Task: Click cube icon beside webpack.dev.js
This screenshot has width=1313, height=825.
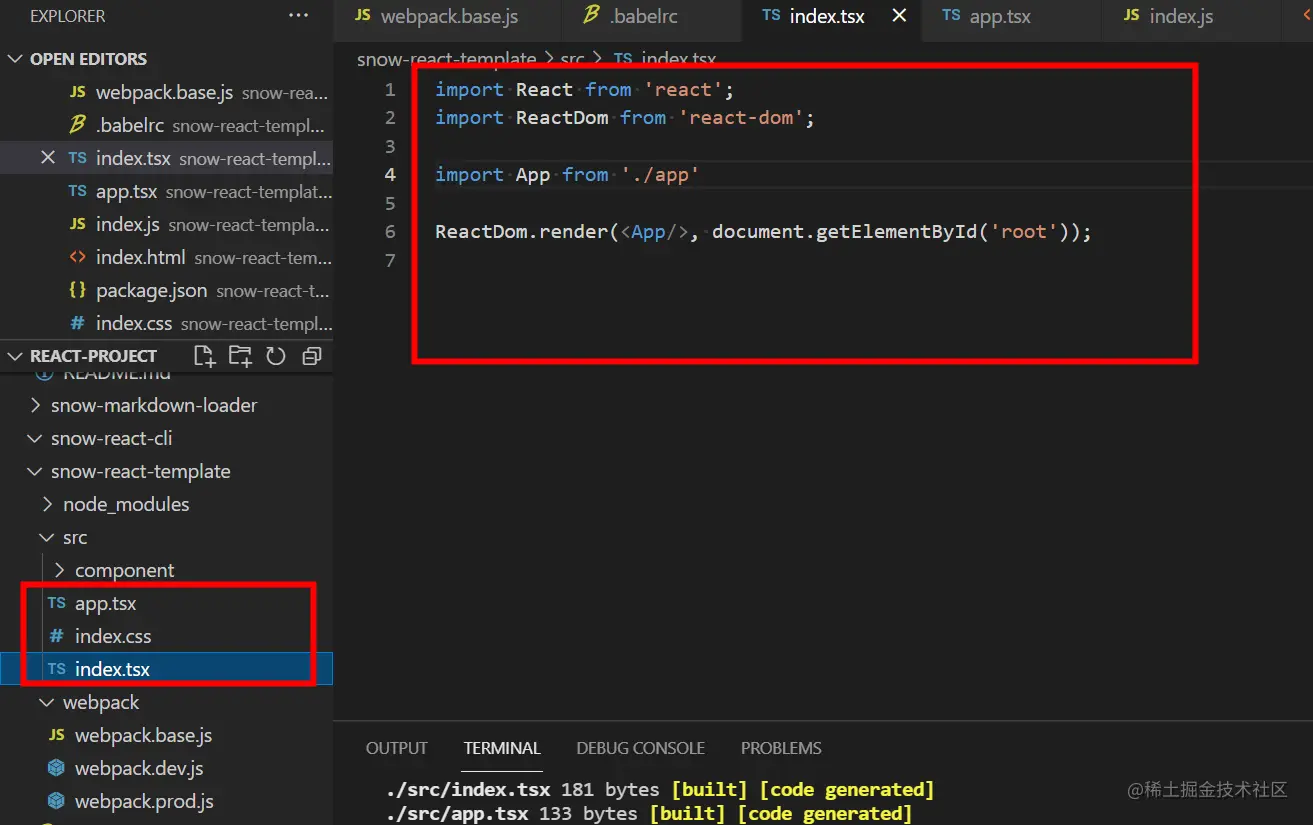Action: point(56,768)
